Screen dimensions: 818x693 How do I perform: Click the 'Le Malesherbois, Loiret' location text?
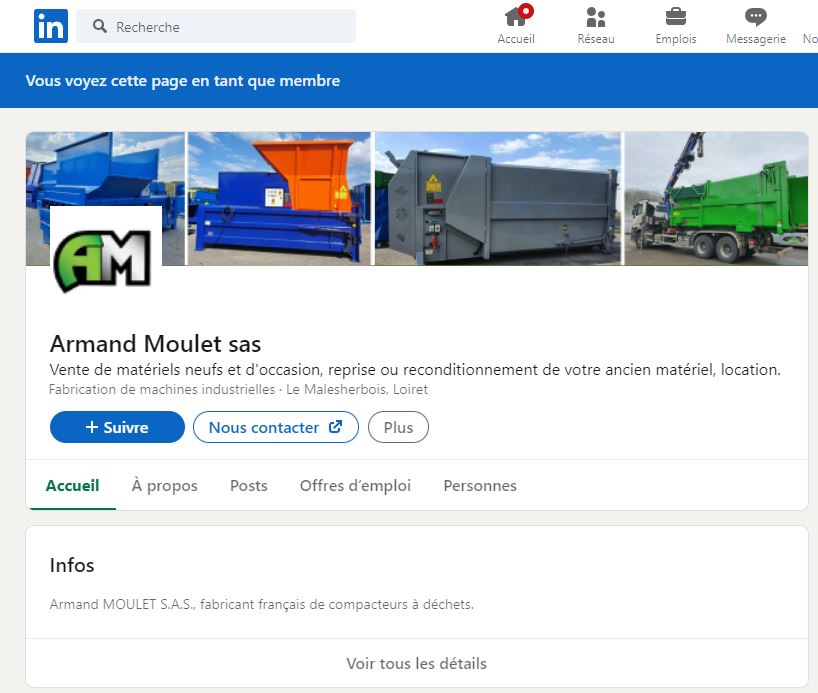coord(357,389)
